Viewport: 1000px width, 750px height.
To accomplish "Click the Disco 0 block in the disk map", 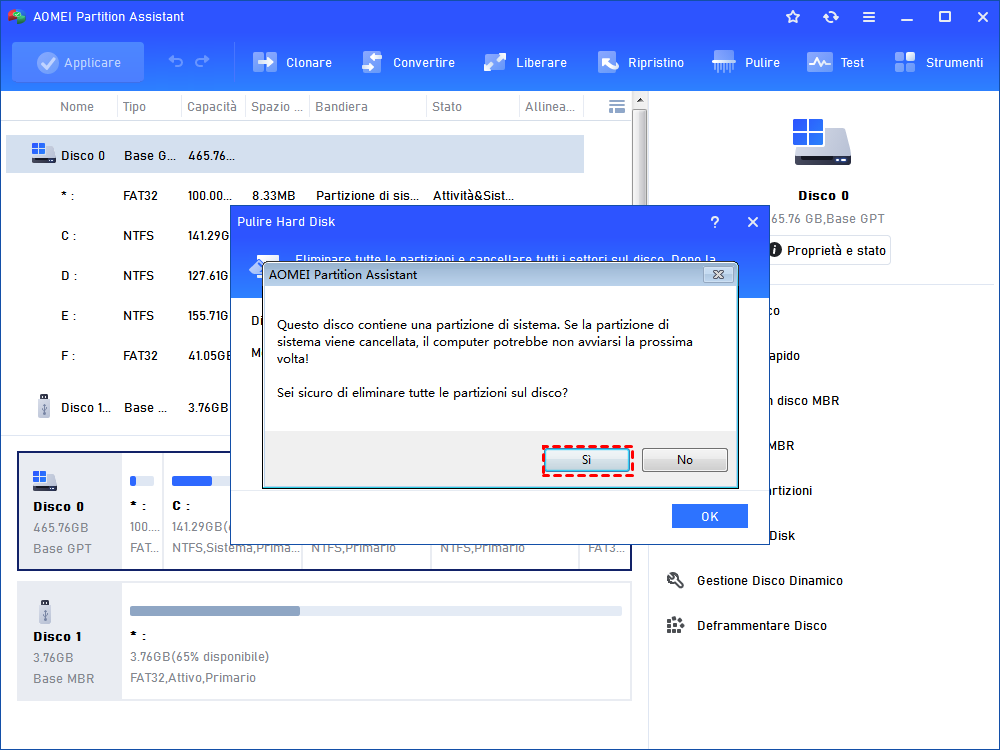I will 70,510.
